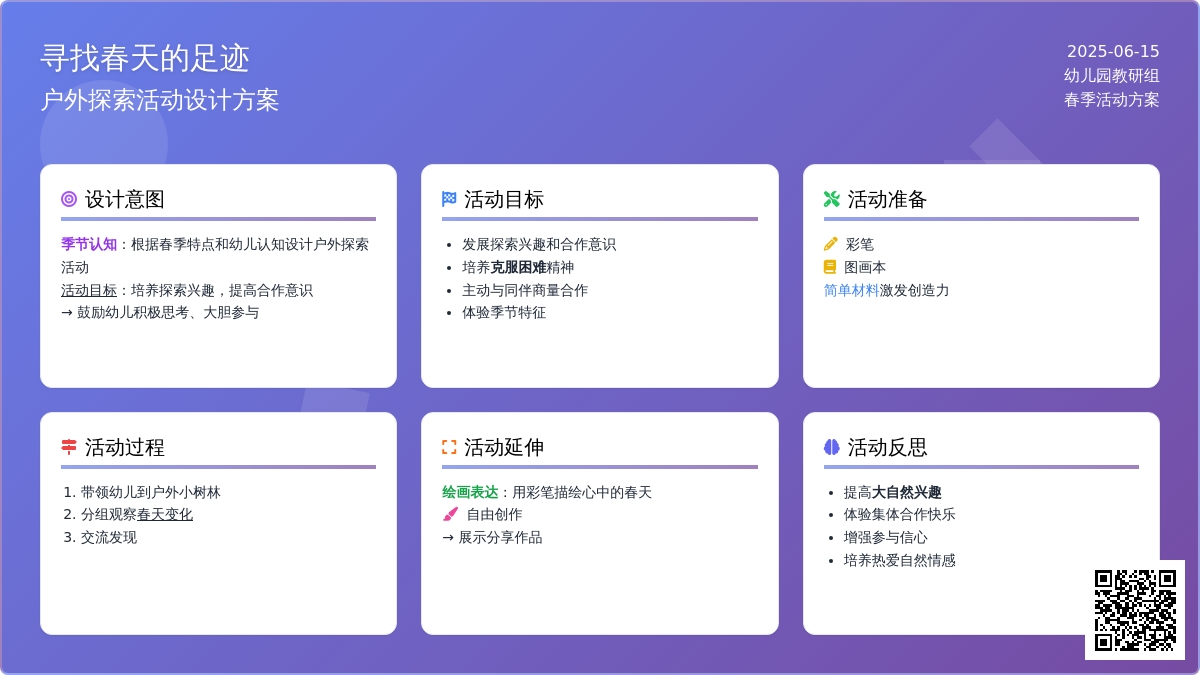Click the purple 季节认知 label
Image resolution: width=1200 pixels, height=675 pixels.
[x=89, y=244]
